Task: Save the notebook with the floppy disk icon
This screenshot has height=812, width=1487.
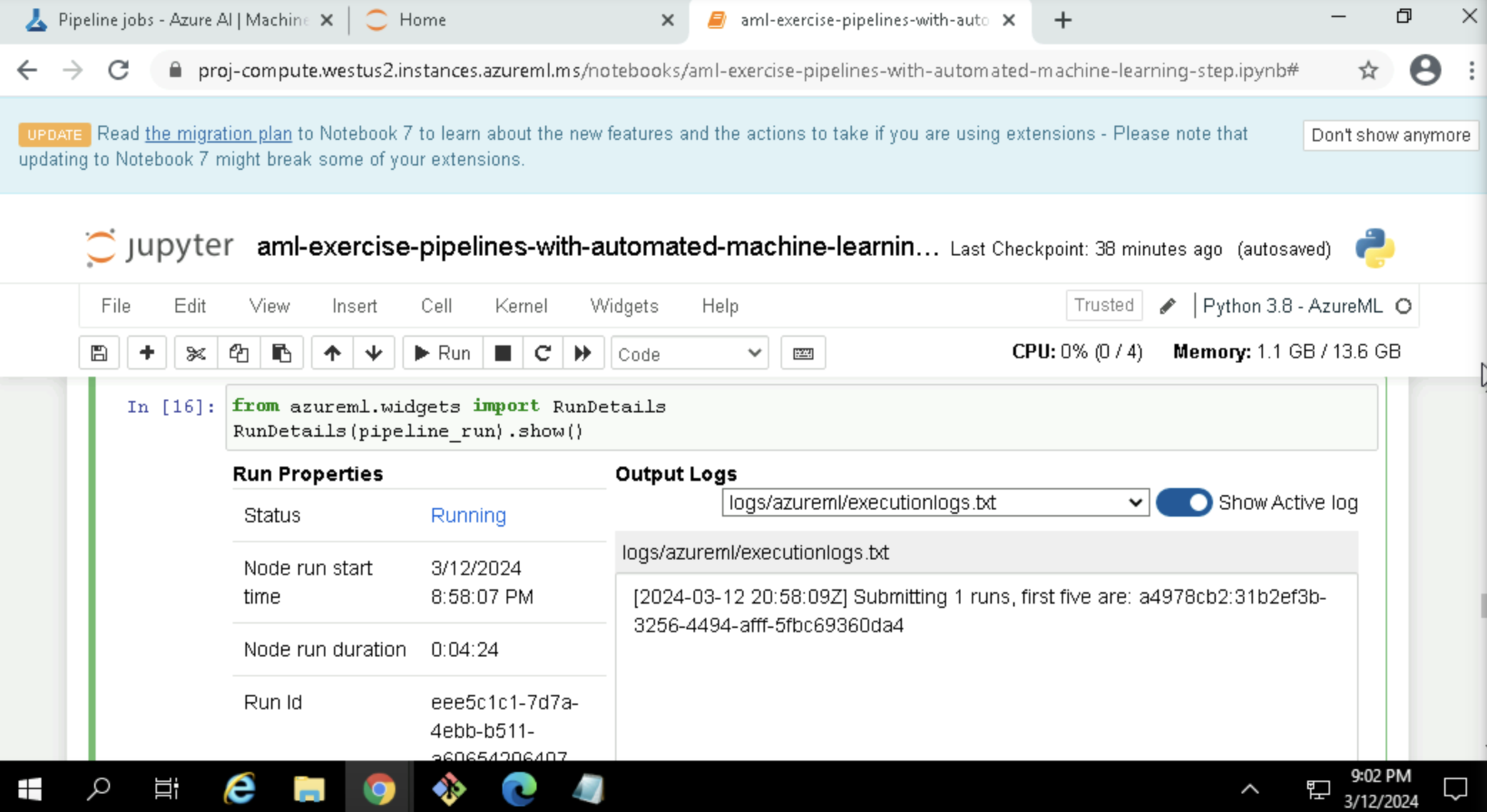Action: click(99, 353)
